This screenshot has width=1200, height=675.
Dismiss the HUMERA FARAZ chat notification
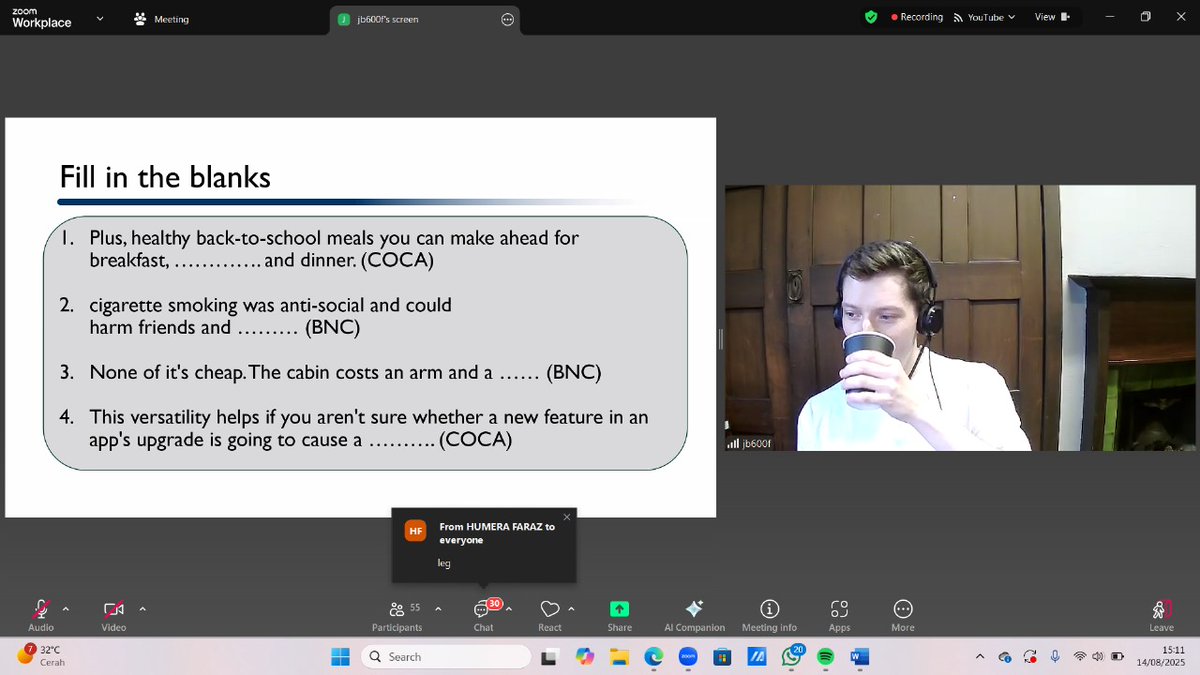[567, 517]
